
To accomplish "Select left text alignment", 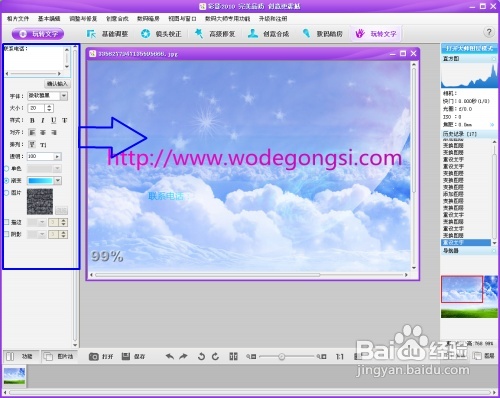I will [32, 132].
